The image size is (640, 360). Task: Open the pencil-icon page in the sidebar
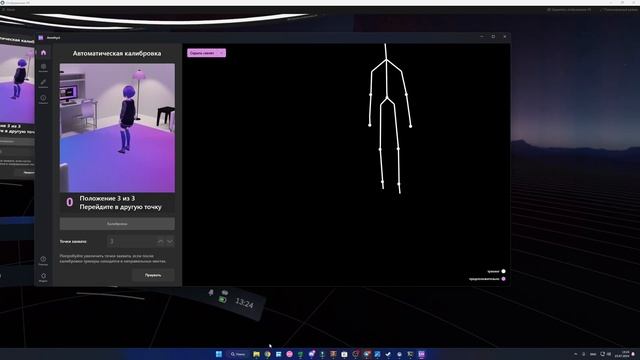click(x=43, y=84)
